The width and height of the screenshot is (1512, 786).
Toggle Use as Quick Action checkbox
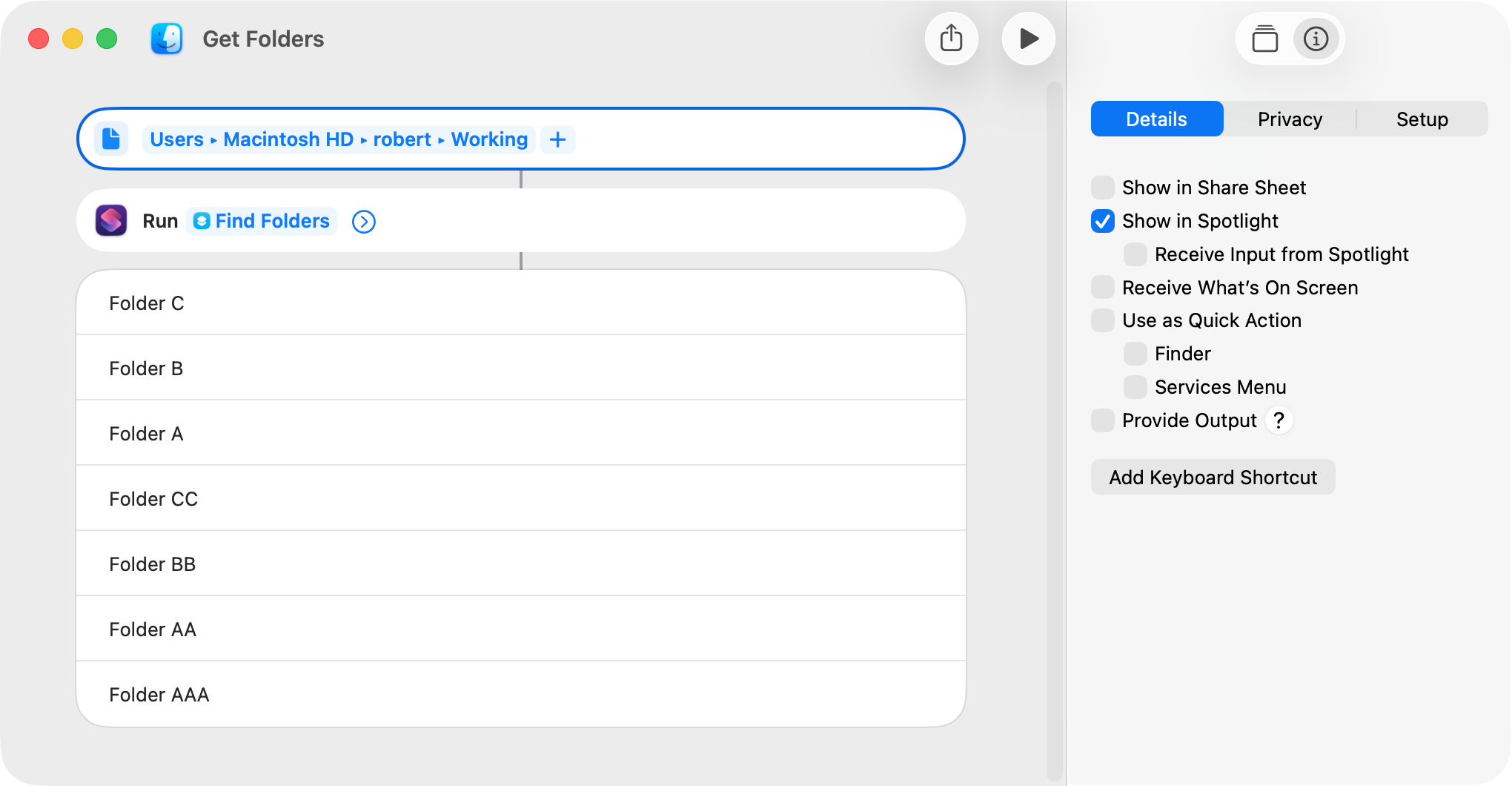point(1103,320)
